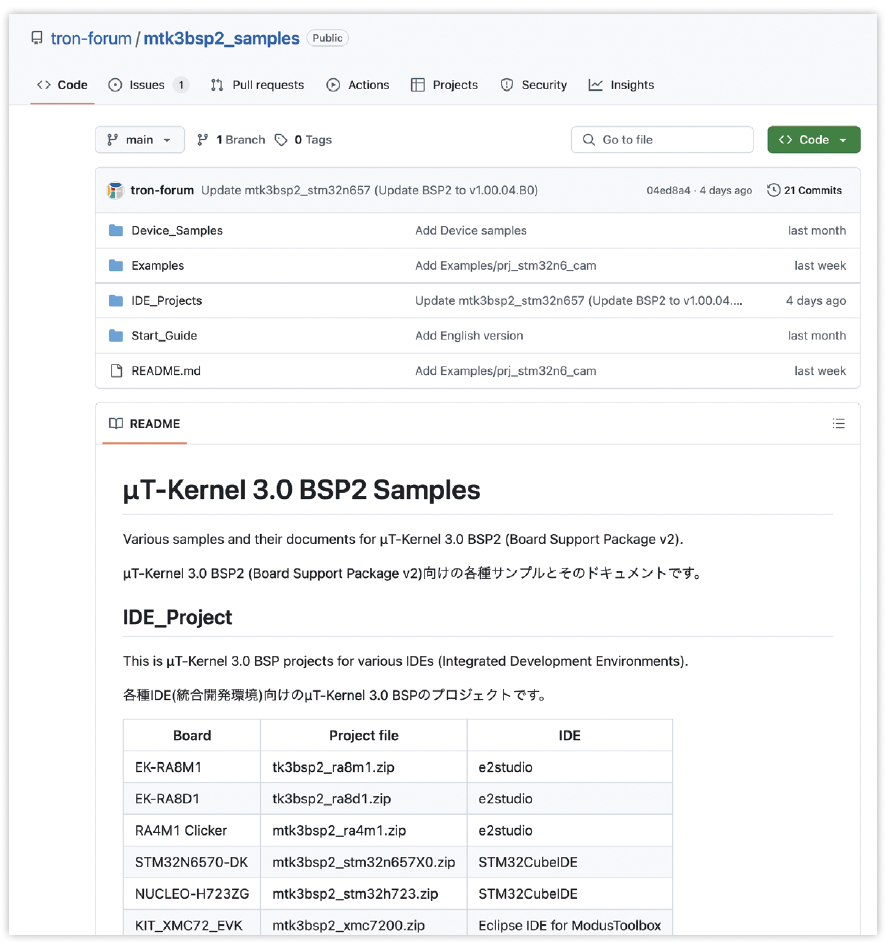Click the EK-RA8M1 board cell

(192, 767)
